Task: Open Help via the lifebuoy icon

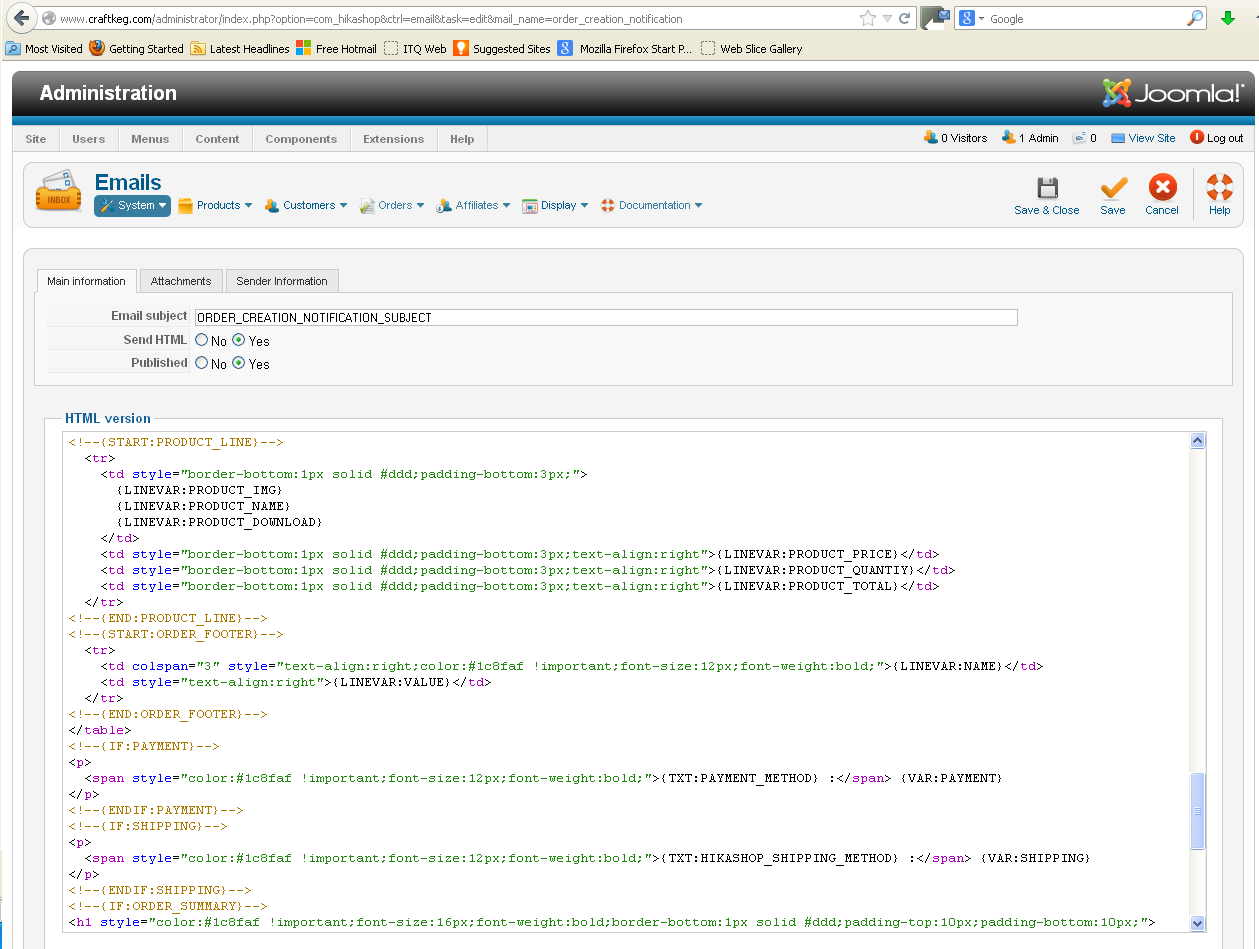Action: (1219, 188)
